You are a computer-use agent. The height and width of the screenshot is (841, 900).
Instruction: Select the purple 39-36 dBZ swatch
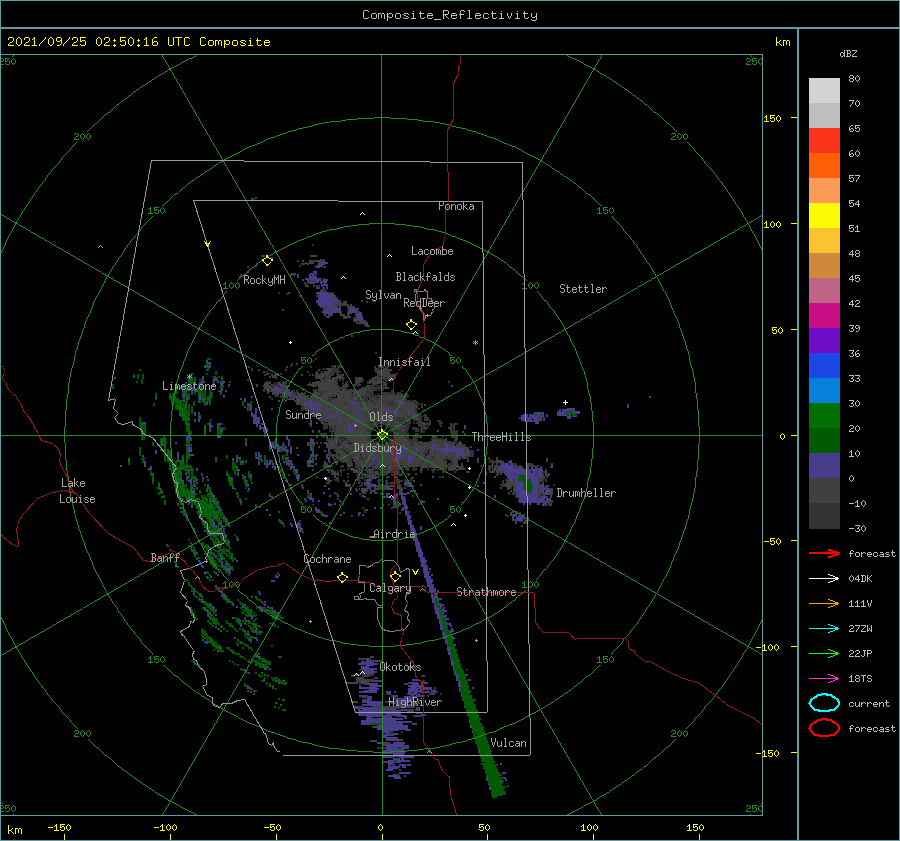tap(824, 341)
